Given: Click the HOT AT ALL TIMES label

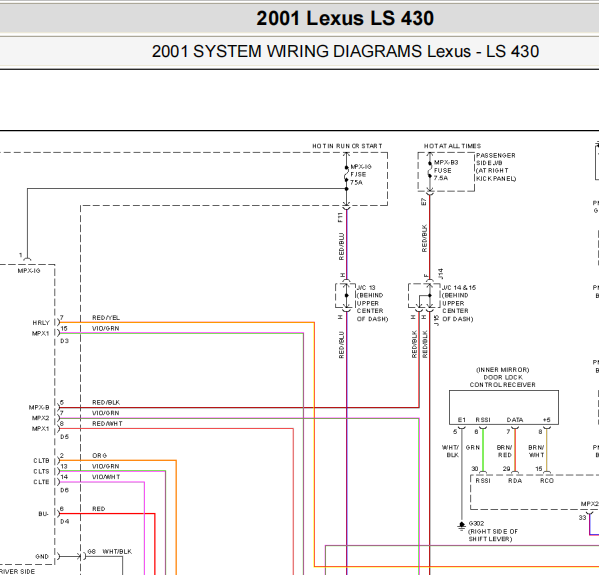Looking at the screenshot, I should tap(452, 146).
